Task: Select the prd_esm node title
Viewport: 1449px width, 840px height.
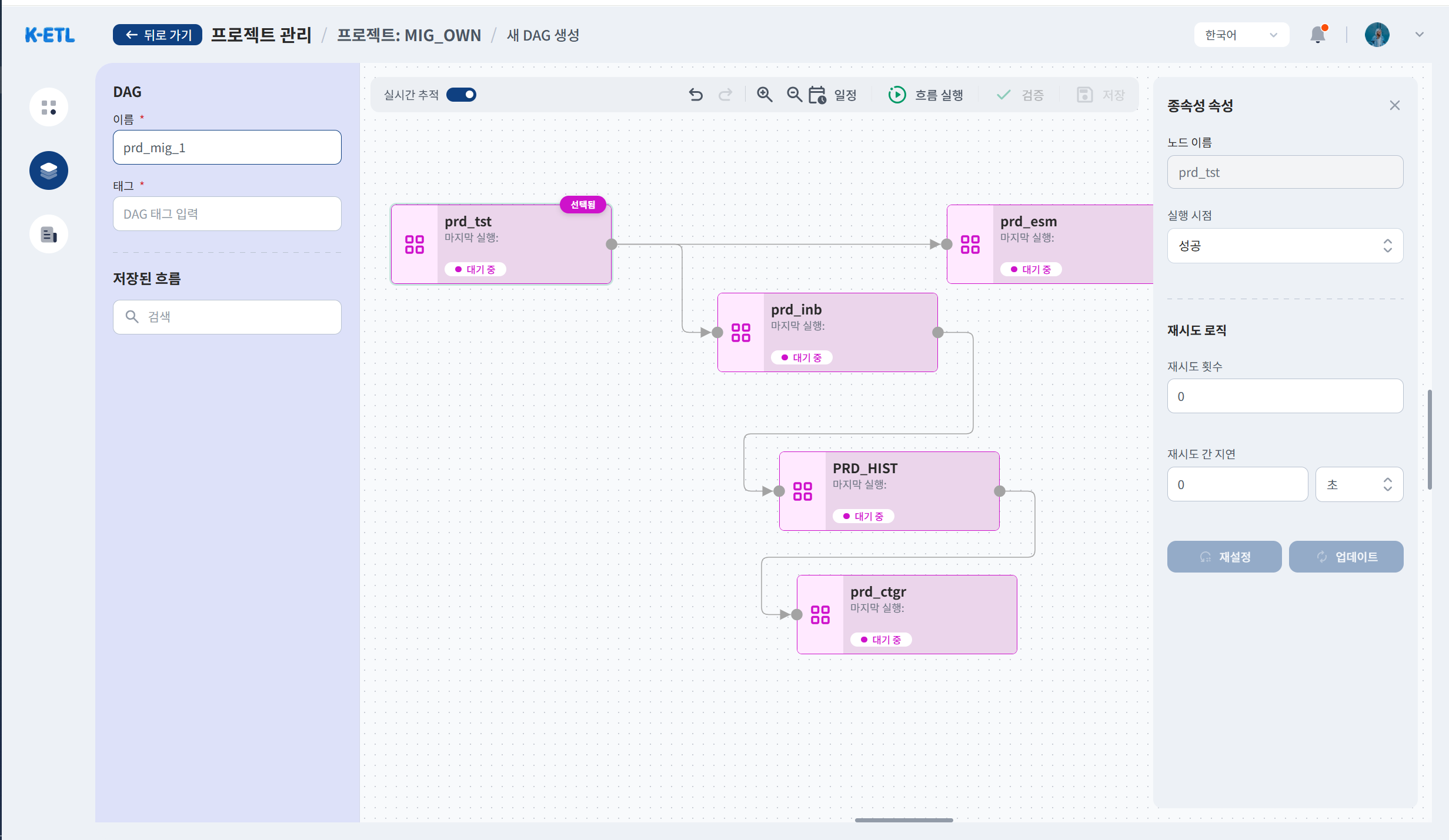Action: [1029, 222]
